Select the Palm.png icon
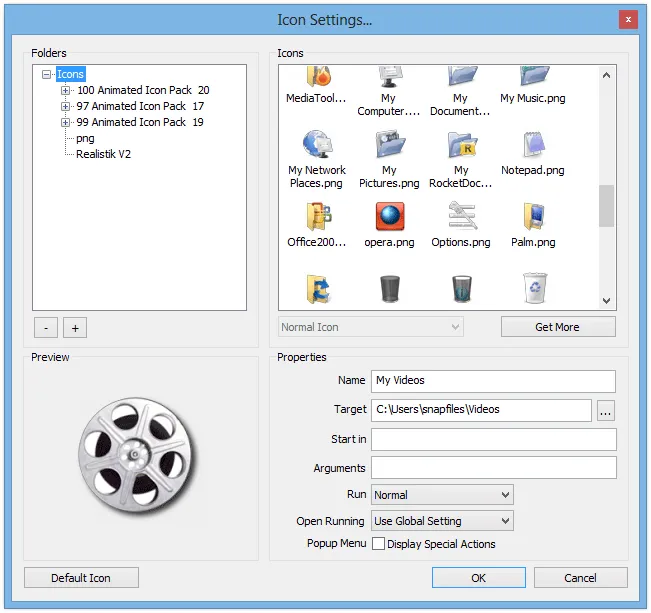Screen dimensions: 651x613 click(534, 216)
